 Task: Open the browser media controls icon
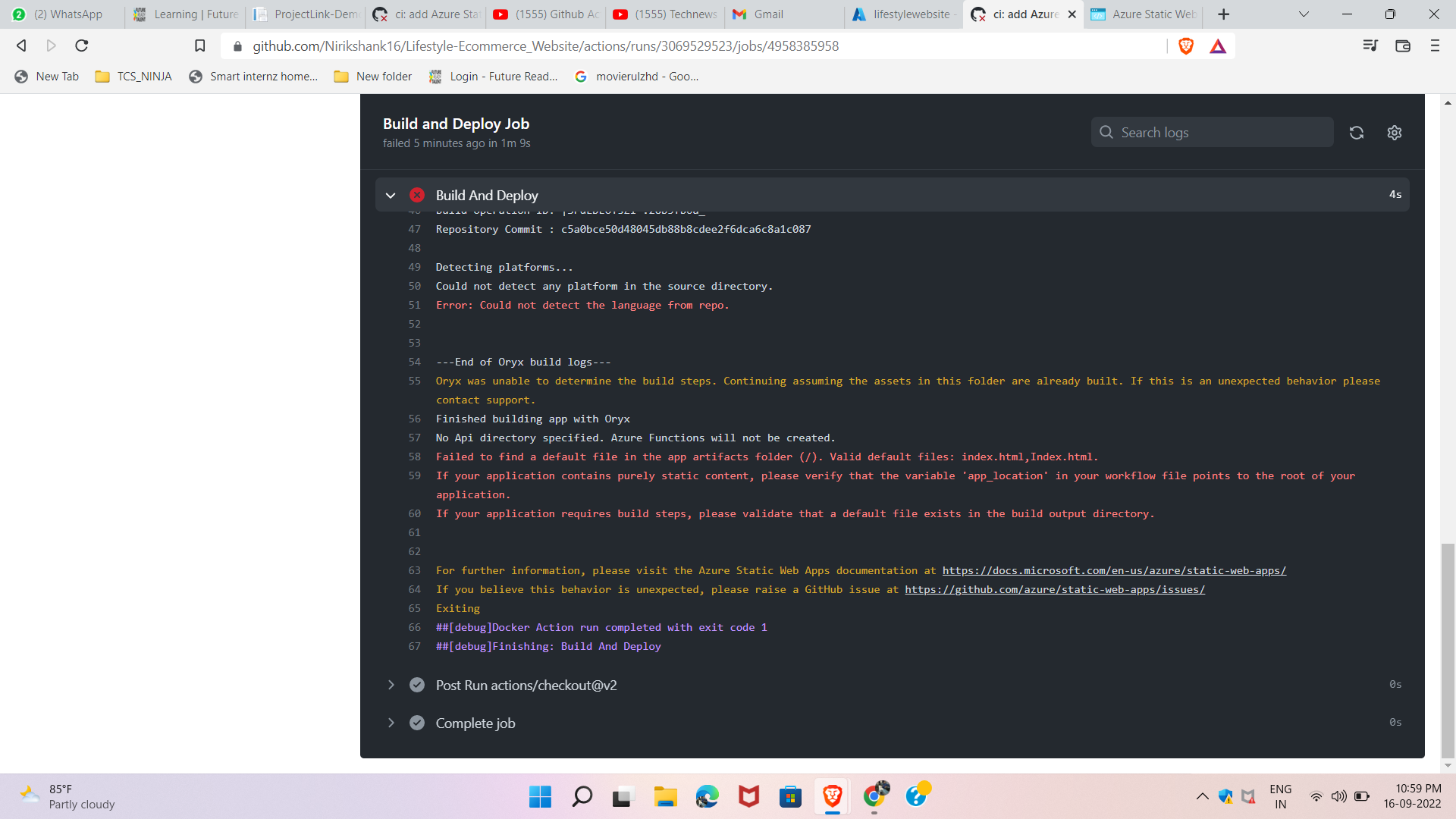[1370, 45]
